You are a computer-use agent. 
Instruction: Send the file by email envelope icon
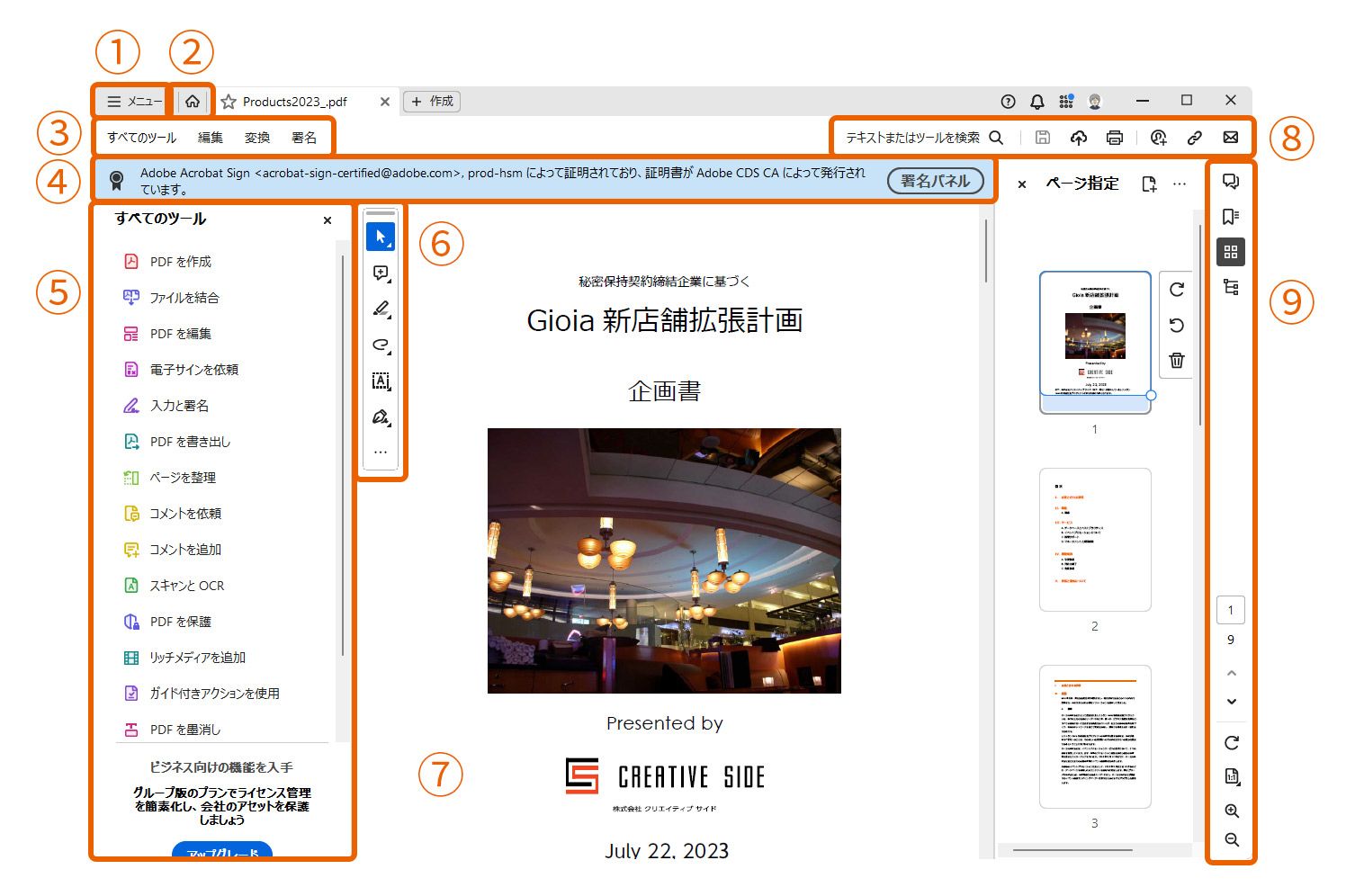[1231, 138]
